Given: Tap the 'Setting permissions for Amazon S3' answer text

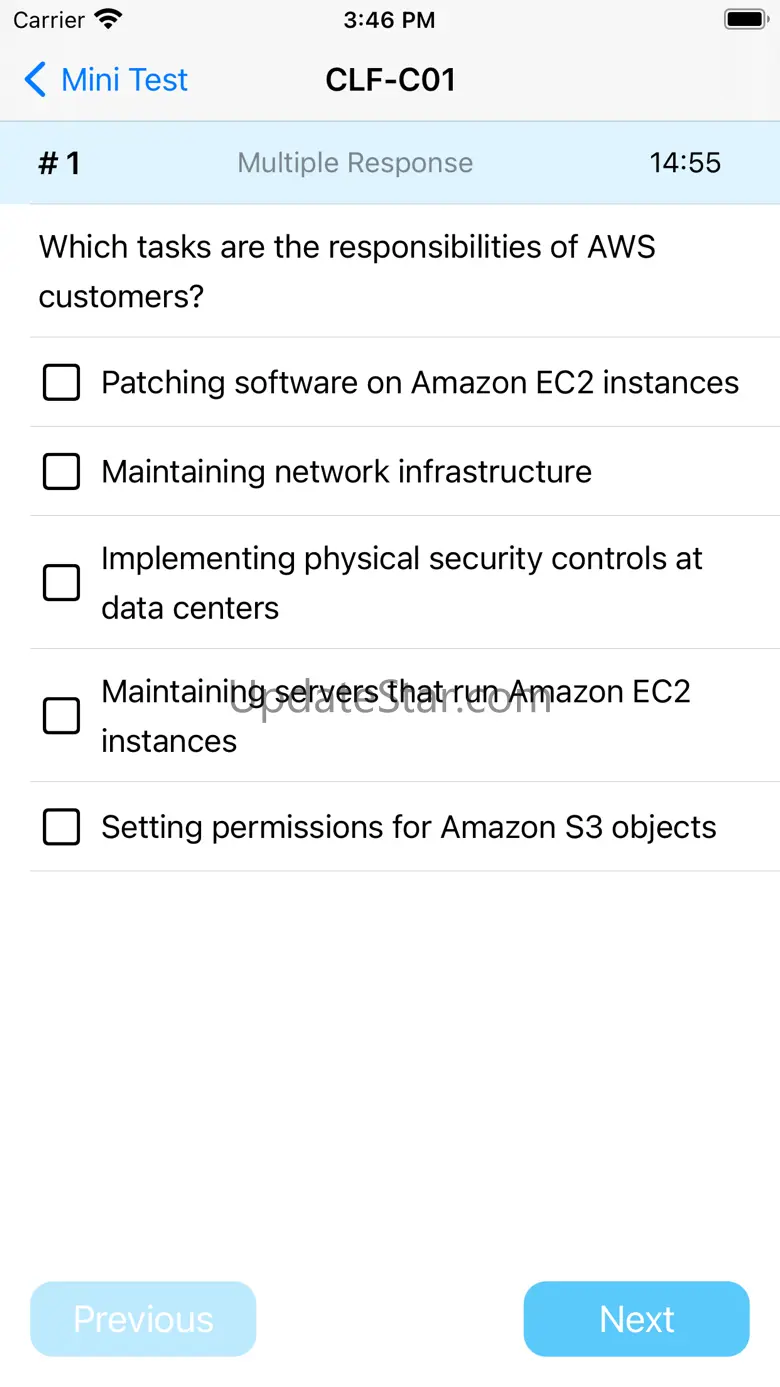Looking at the screenshot, I should (x=408, y=827).
